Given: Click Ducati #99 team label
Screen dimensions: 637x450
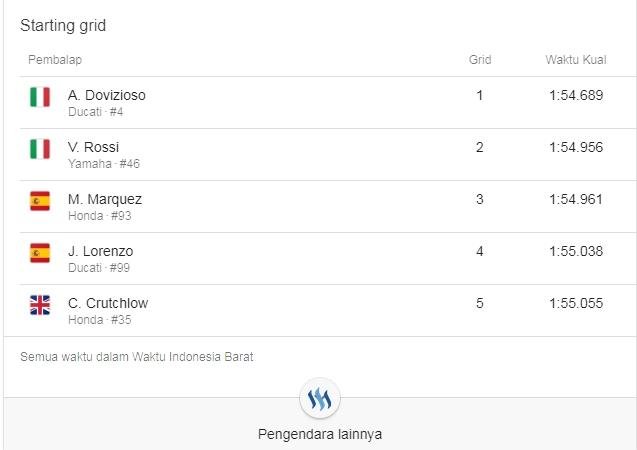Looking at the screenshot, I should (x=99, y=268).
